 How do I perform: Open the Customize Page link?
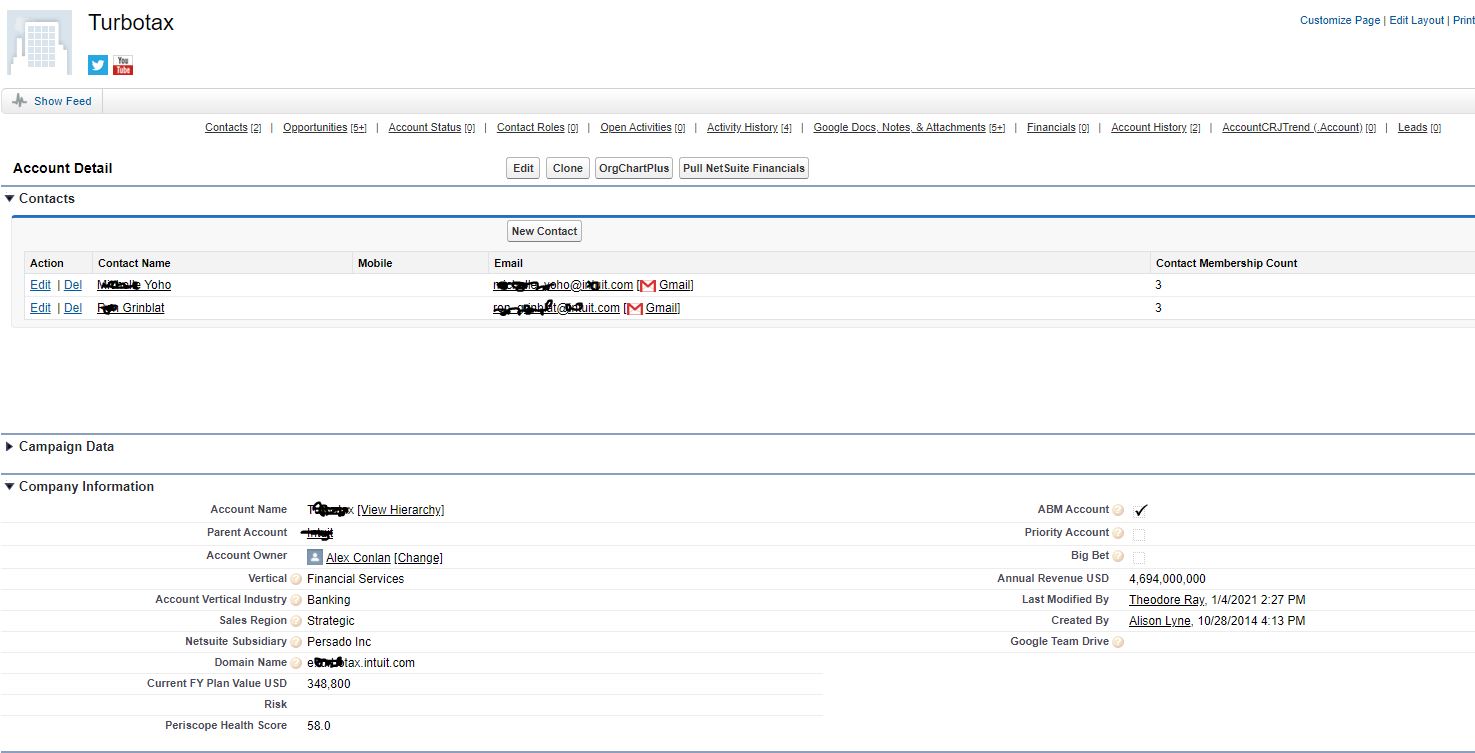[x=1340, y=20]
